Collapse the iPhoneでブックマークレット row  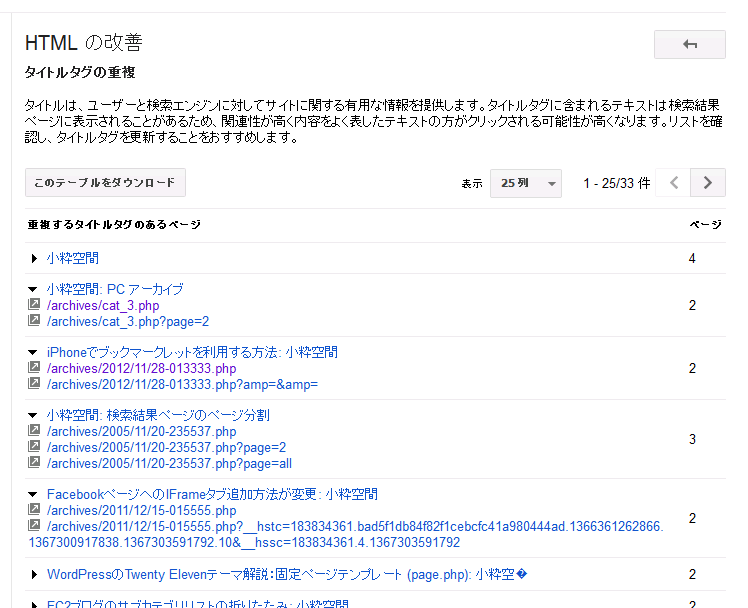pos(34,352)
